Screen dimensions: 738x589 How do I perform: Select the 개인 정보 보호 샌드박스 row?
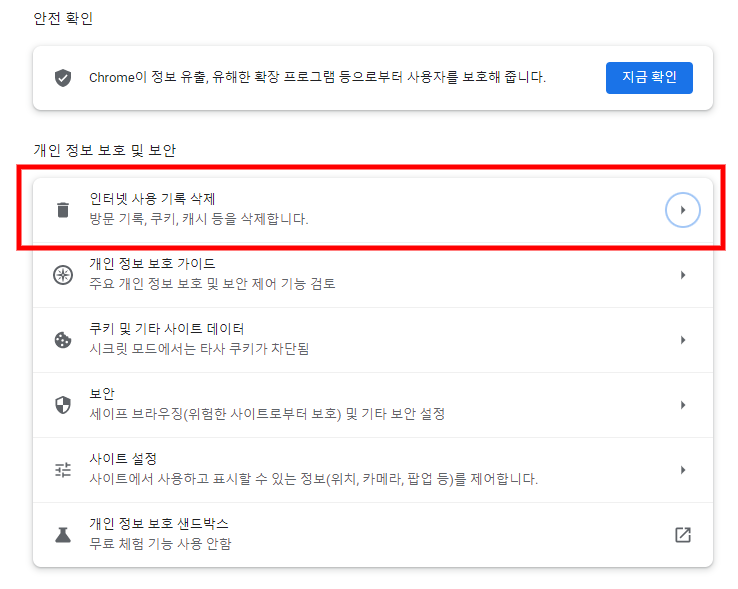tap(373, 535)
